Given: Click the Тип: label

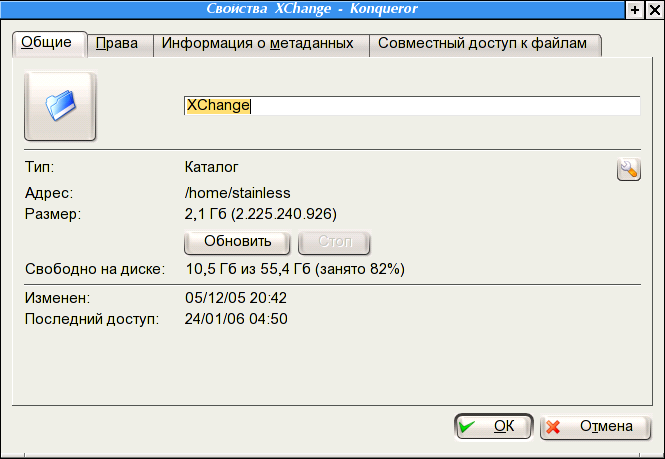Looking at the screenshot, I should [39, 167].
